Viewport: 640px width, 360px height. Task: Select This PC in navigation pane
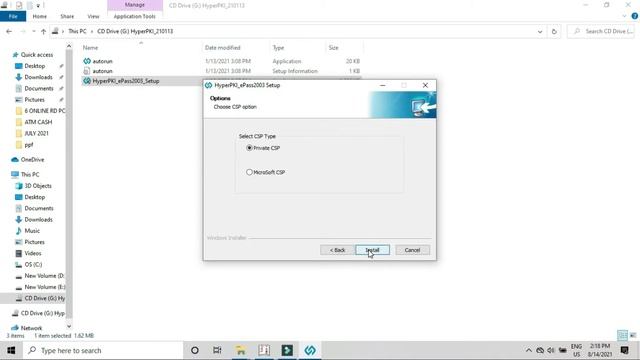30,174
